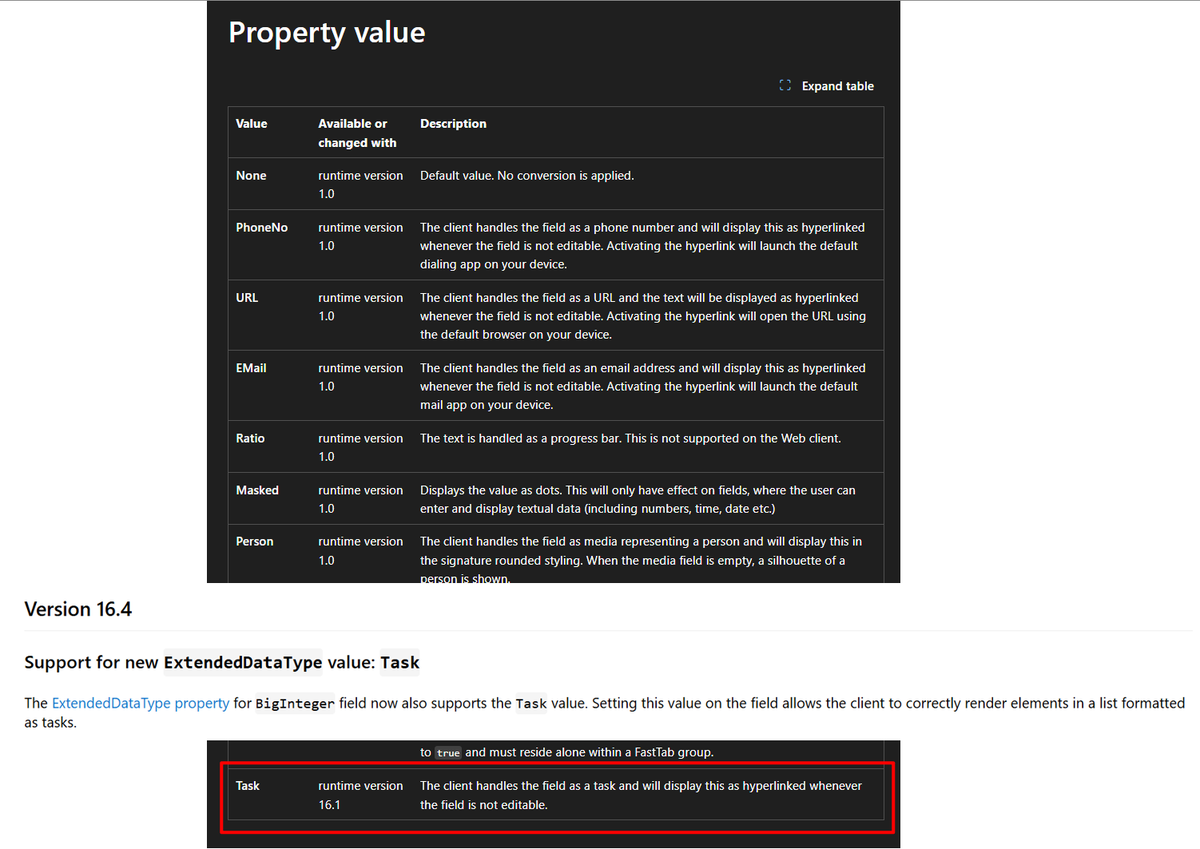Viewport: 1200px width, 849px height.
Task: Select the EMail value cell
Action: [x=251, y=368]
